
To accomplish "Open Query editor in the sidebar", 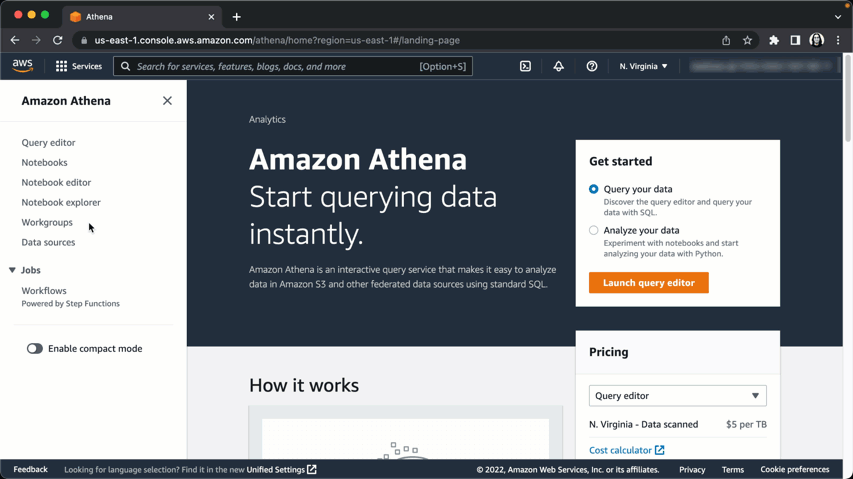I will (x=48, y=142).
